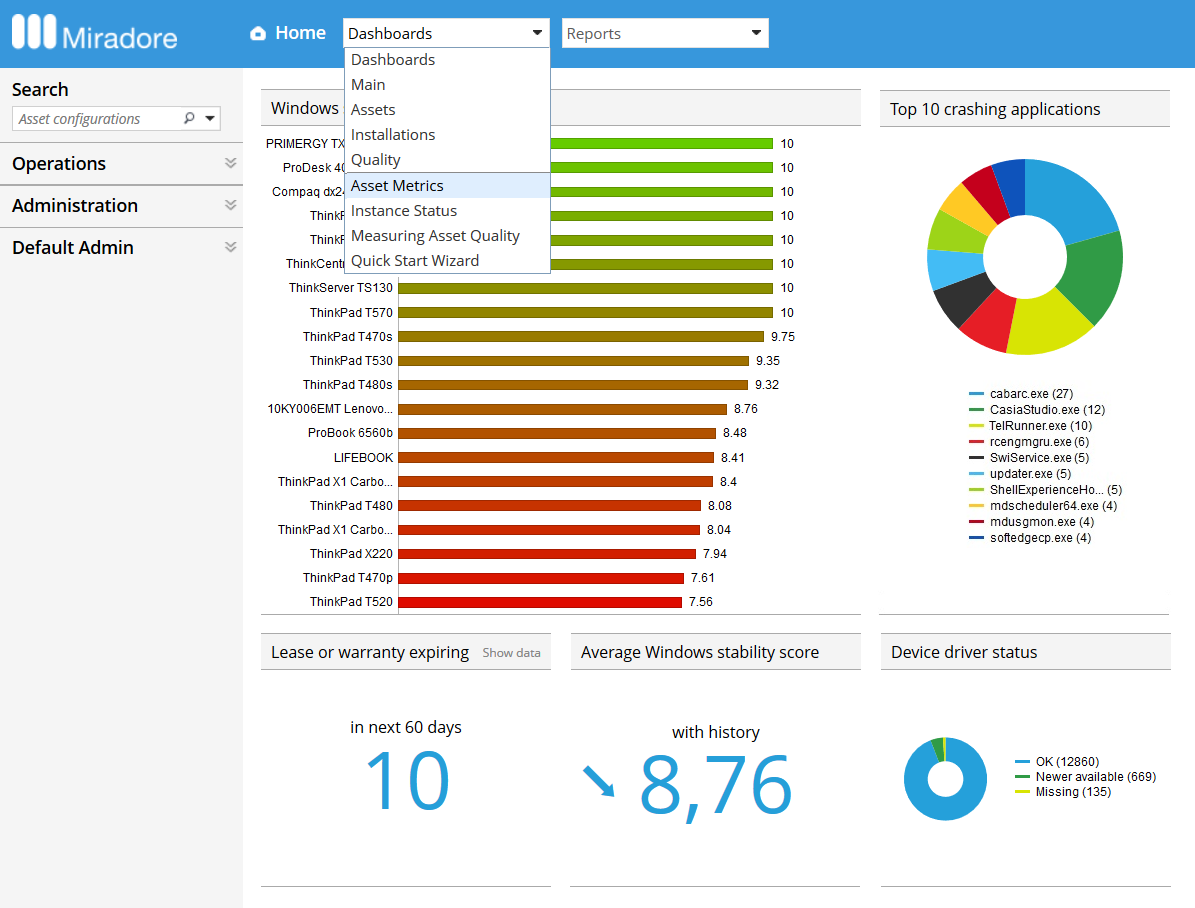Click the search magnifier icon
The image size is (1195, 908).
click(189, 118)
